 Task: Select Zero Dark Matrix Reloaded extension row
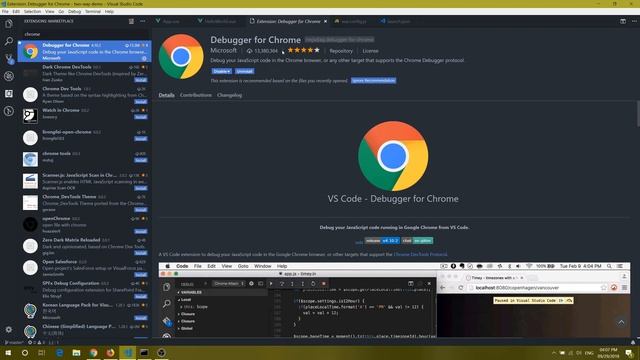pyautogui.click(x=84, y=246)
